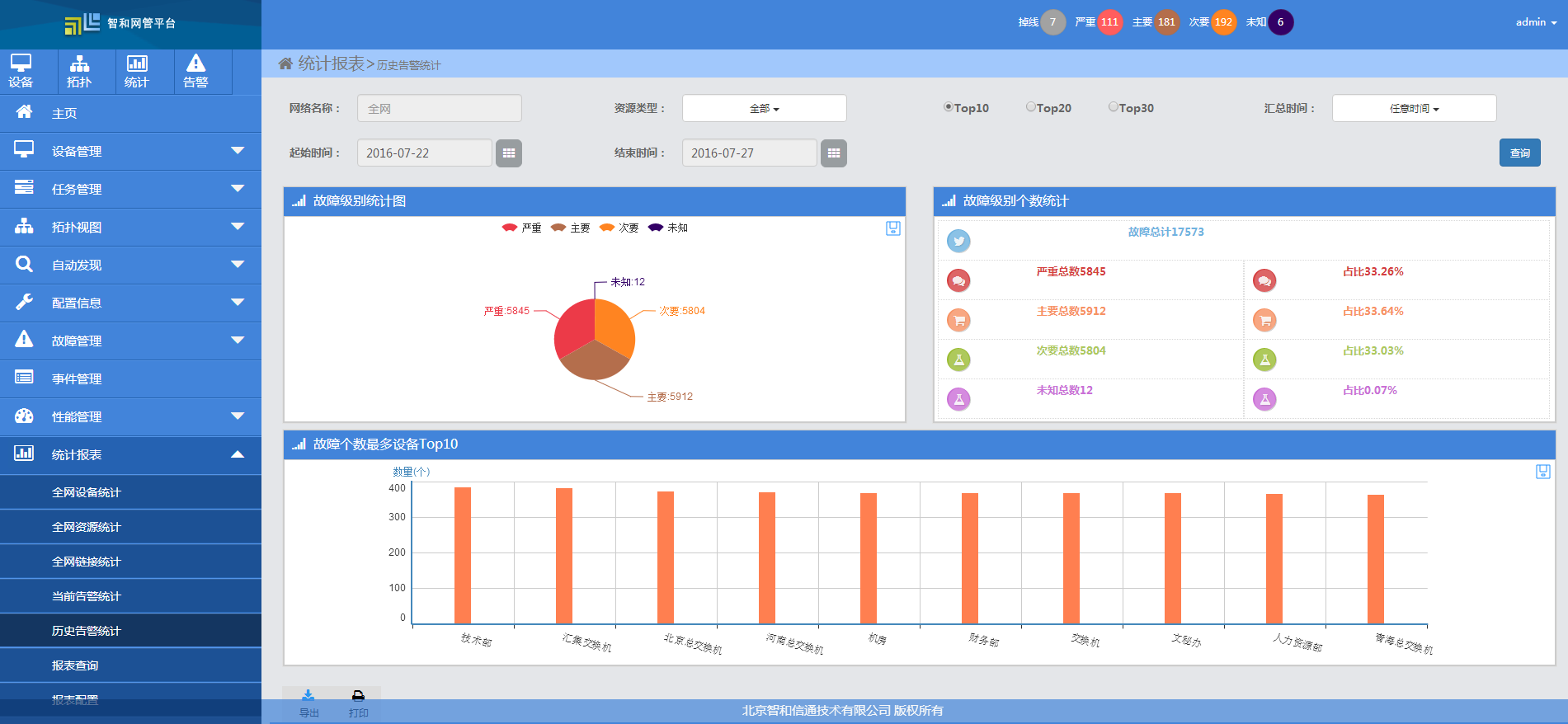Select the Top10 radio button
This screenshot has width=1568, height=724.
coord(949,107)
